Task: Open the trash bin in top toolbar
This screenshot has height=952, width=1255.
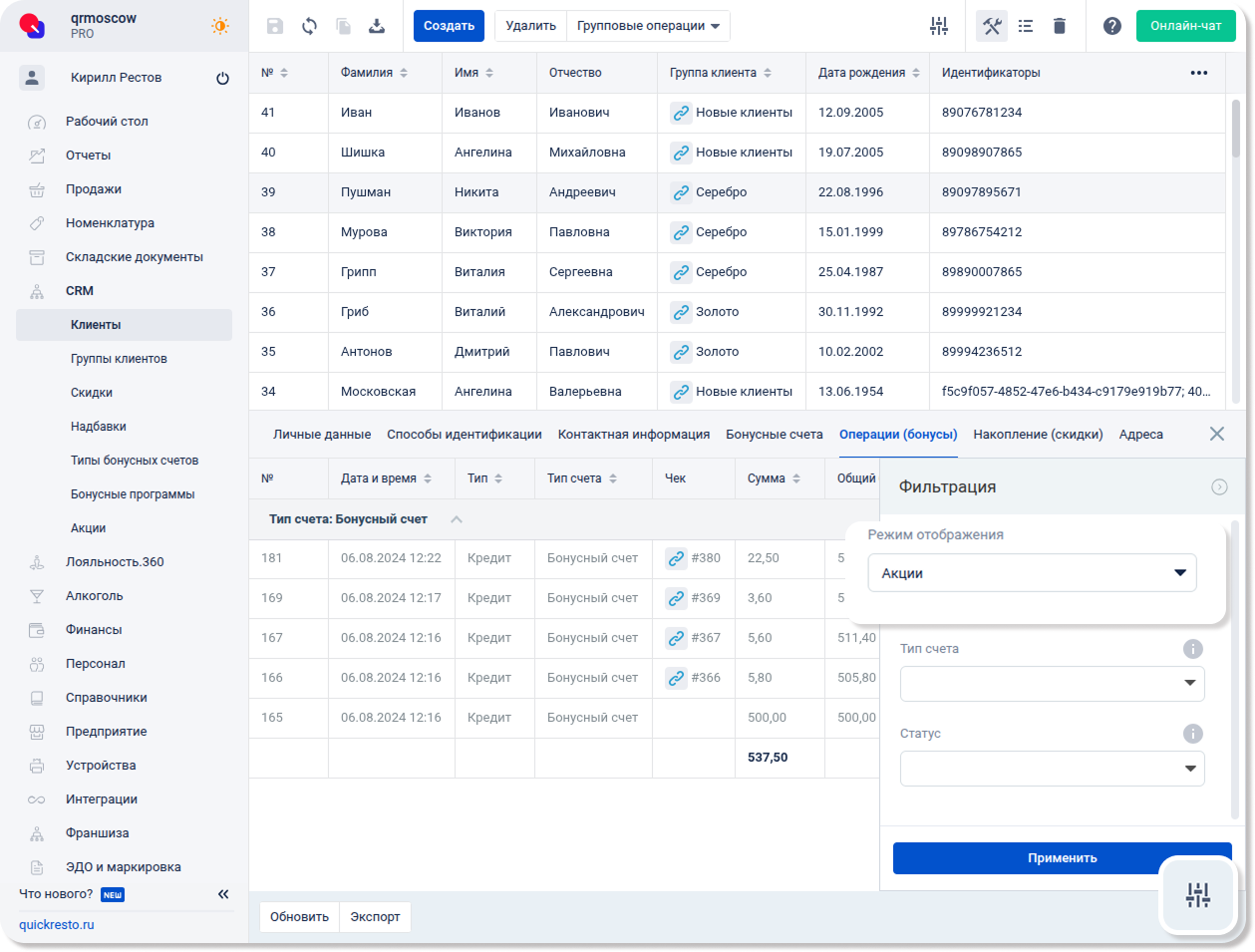Action: (x=1060, y=26)
